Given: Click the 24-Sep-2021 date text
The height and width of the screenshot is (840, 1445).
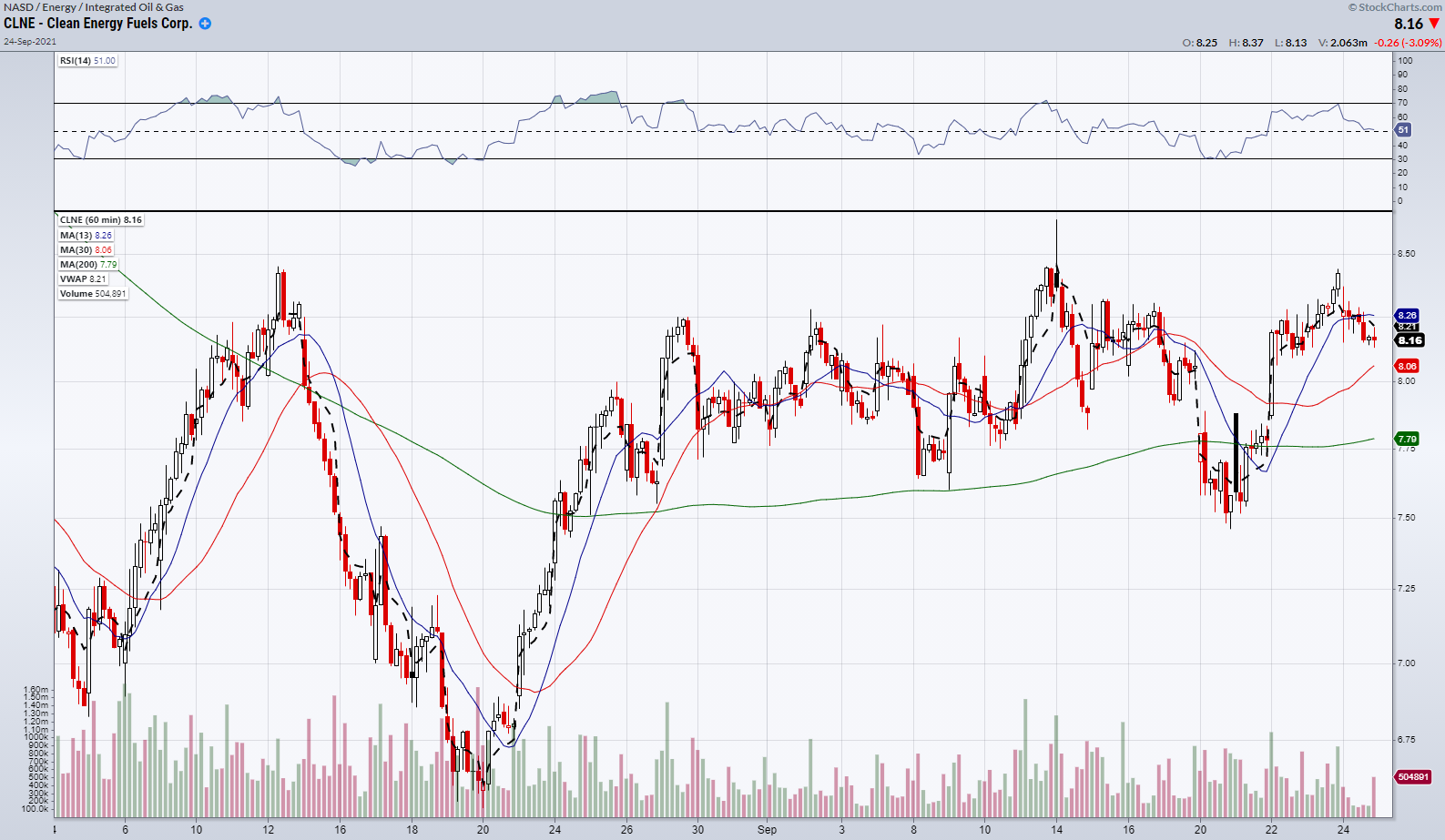Looking at the screenshot, I should [x=30, y=41].
